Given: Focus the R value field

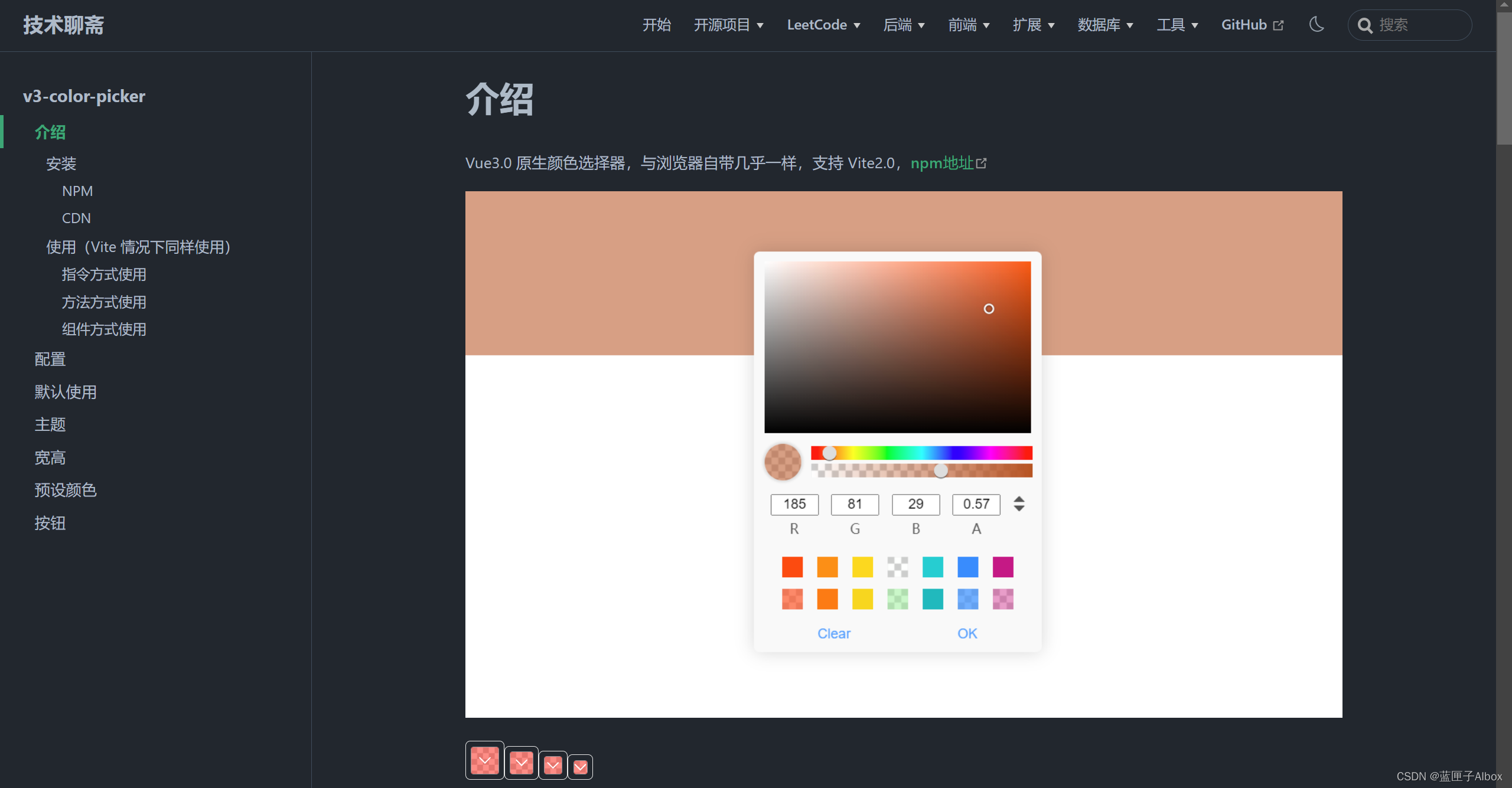Looking at the screenshot, I should click(x=794, y=504).
